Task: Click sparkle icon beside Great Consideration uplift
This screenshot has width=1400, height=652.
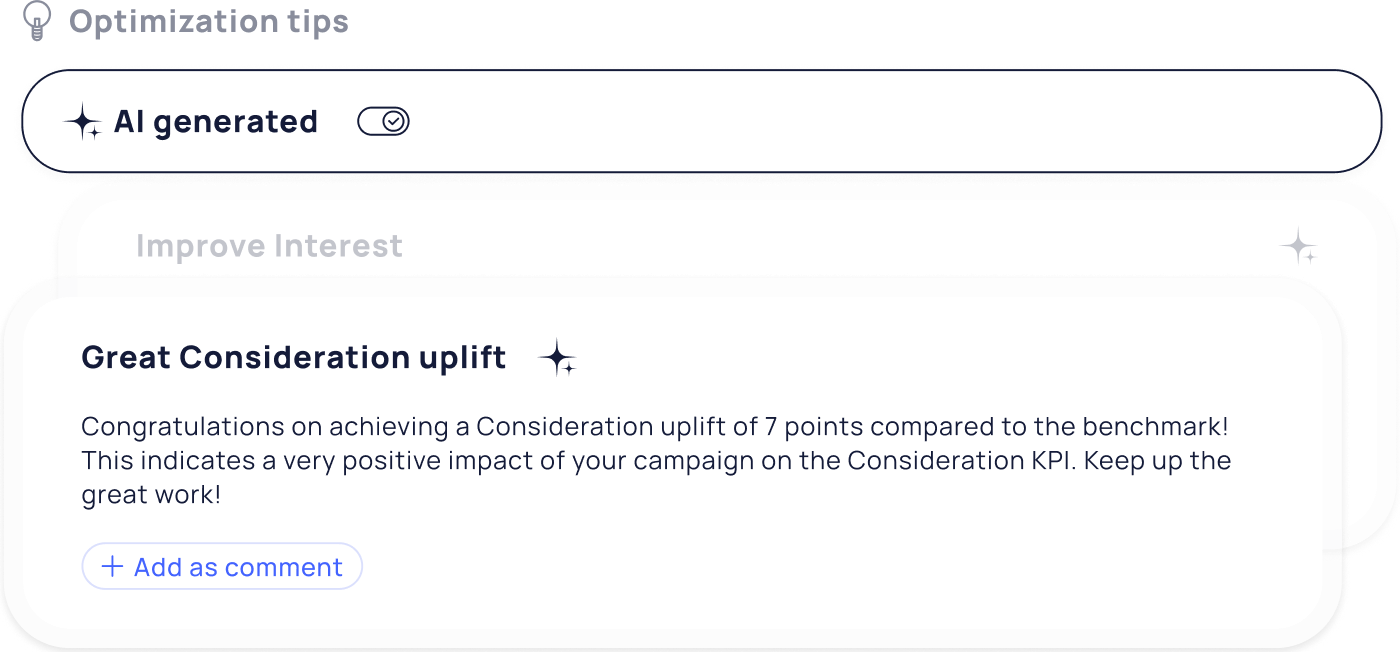Action: (557, 358)
